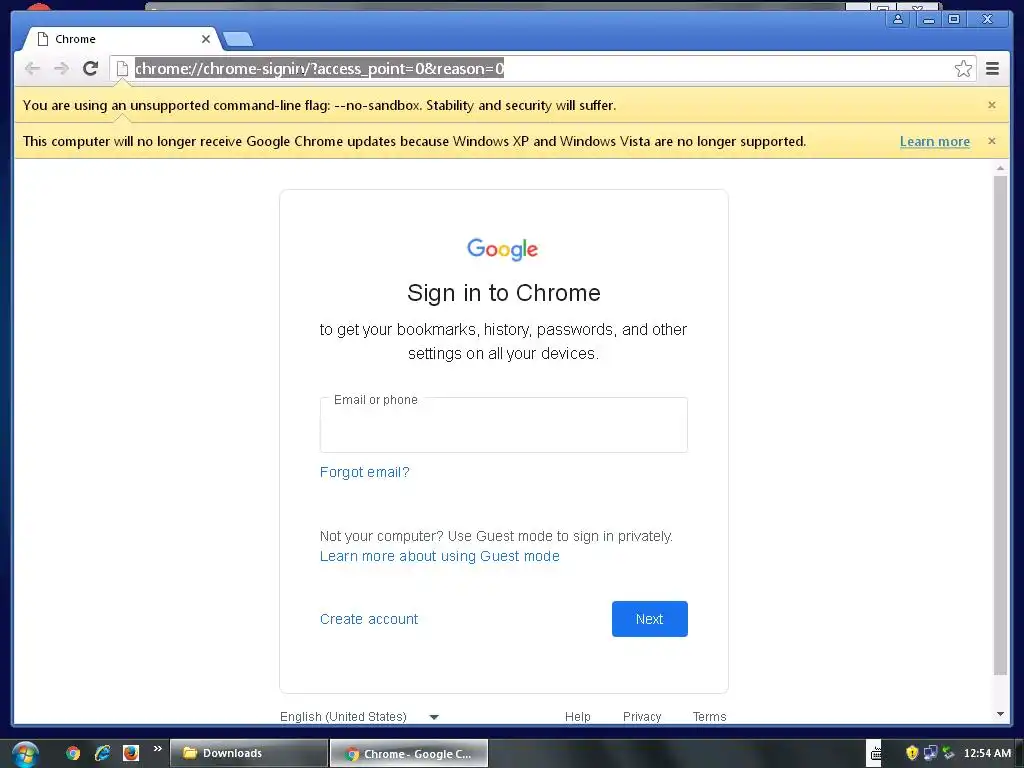This screenshot has height=768, width=1024.
Task: Open a new tab
Action: [238, 40]
